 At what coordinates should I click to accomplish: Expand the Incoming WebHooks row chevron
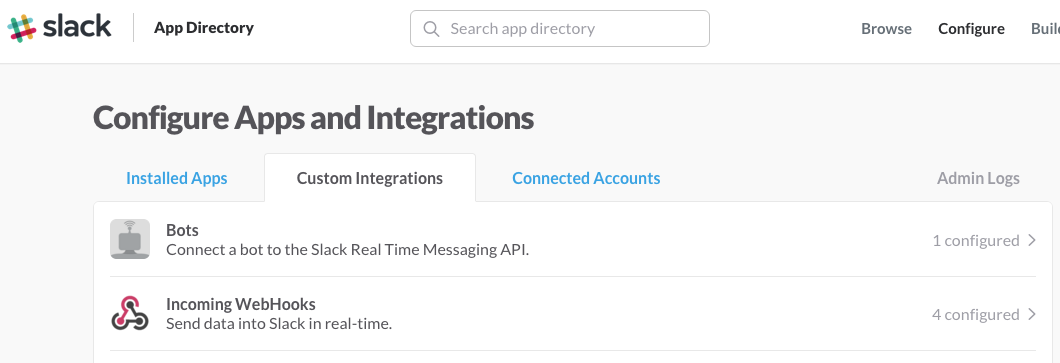pyautogui.click(x=1032, y=314)
